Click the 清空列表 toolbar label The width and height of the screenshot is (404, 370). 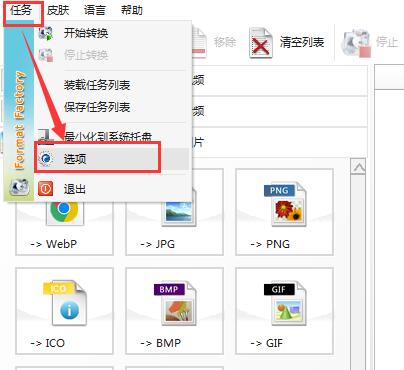coord(302,42)
